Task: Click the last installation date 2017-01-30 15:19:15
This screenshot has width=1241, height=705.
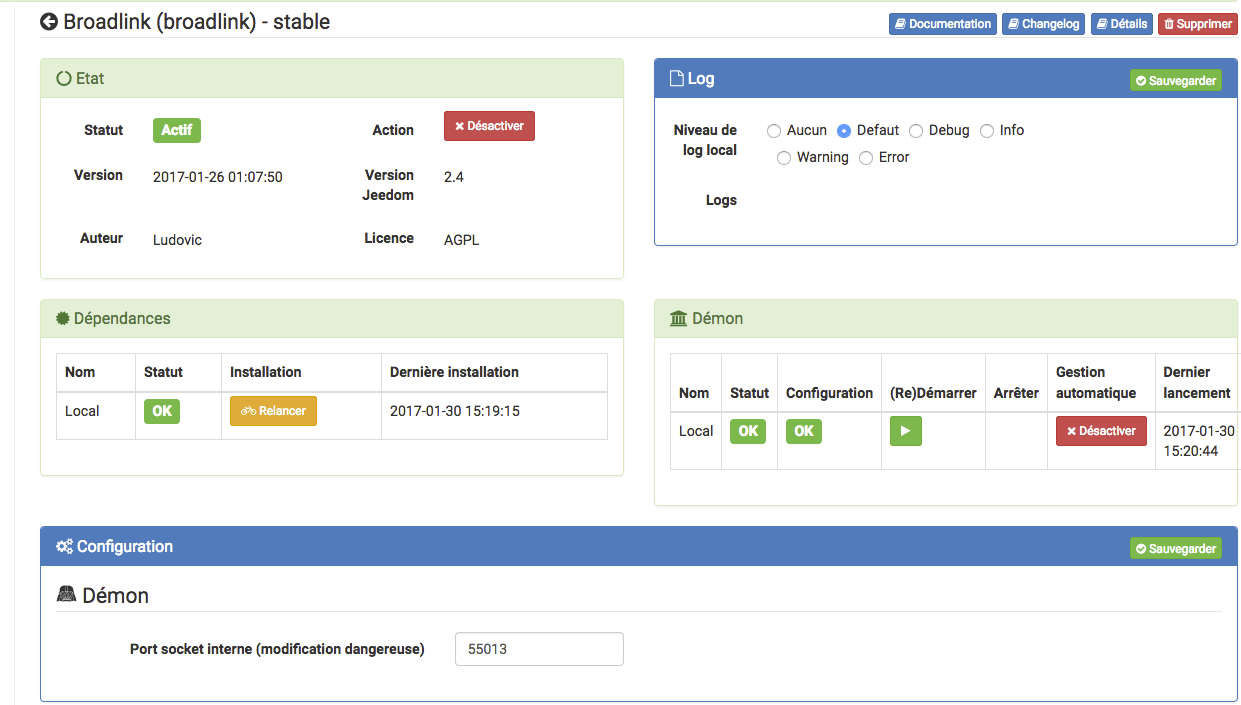Action: 455,411
